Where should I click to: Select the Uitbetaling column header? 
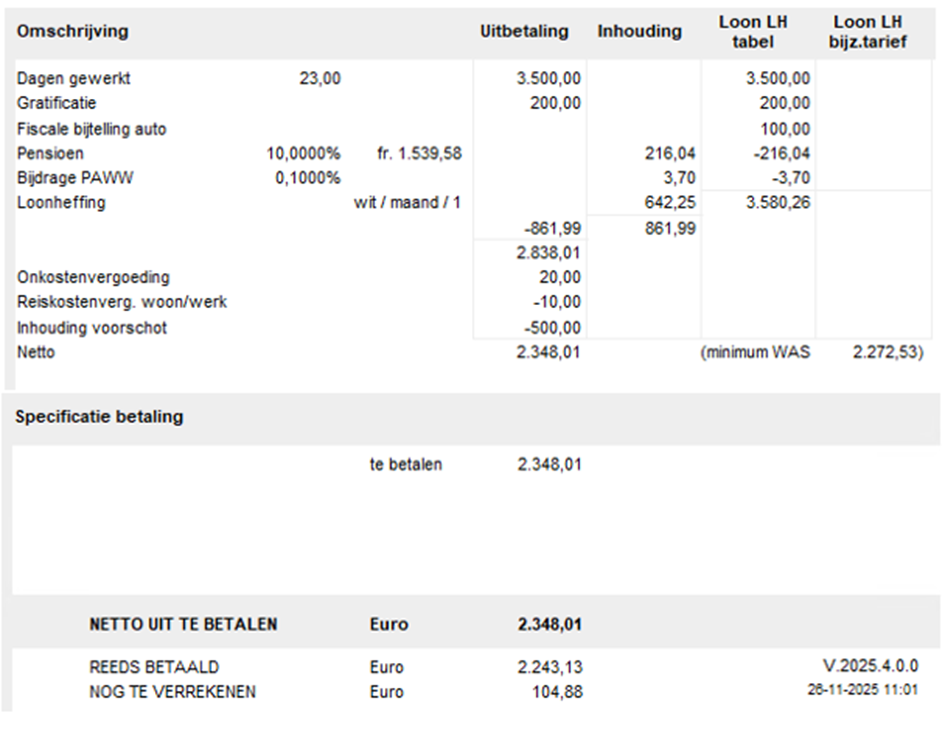click(x=524, y=31)
